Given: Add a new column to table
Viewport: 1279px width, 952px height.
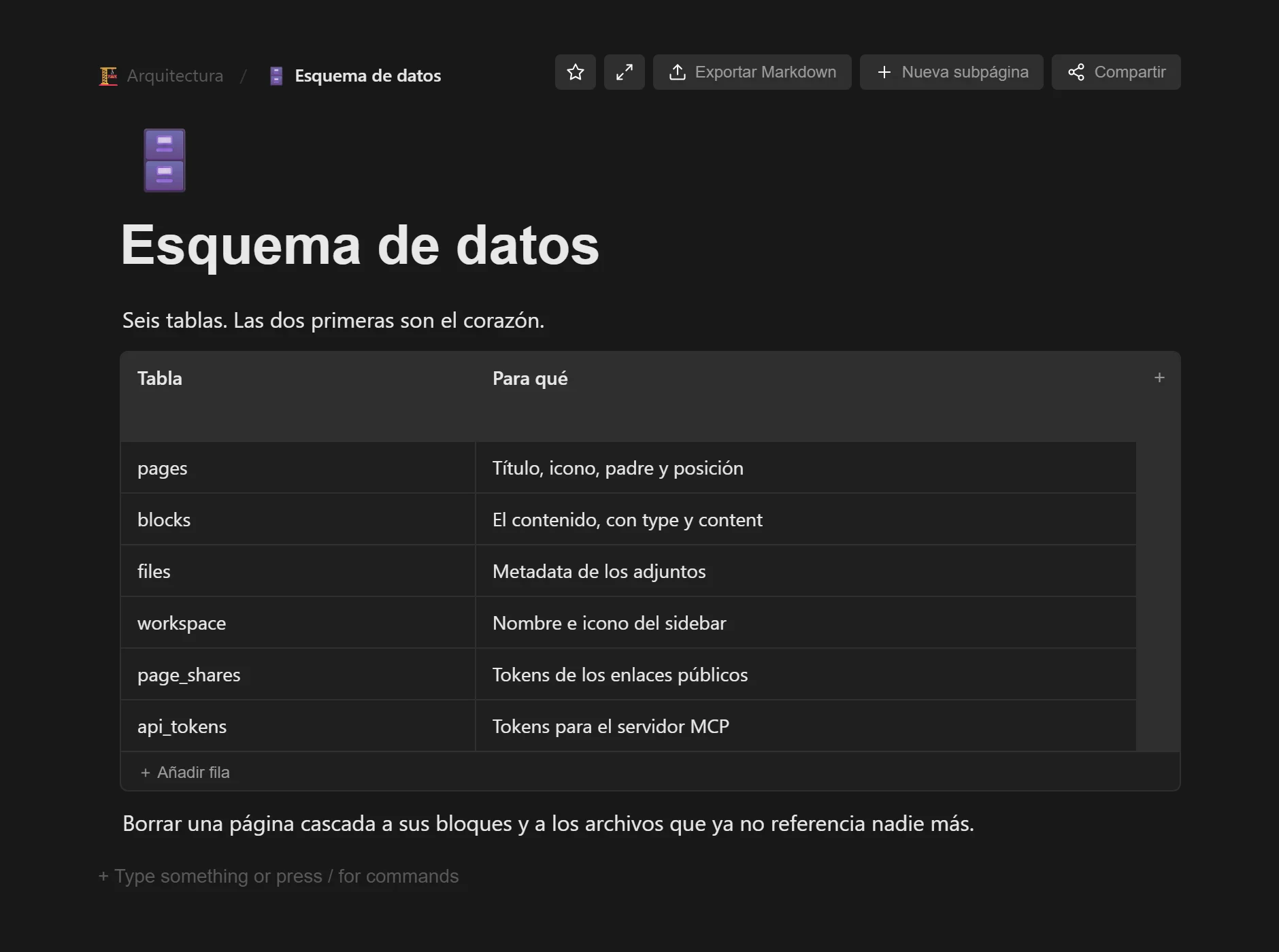Looking at the screenshot, I should 1159,377.
